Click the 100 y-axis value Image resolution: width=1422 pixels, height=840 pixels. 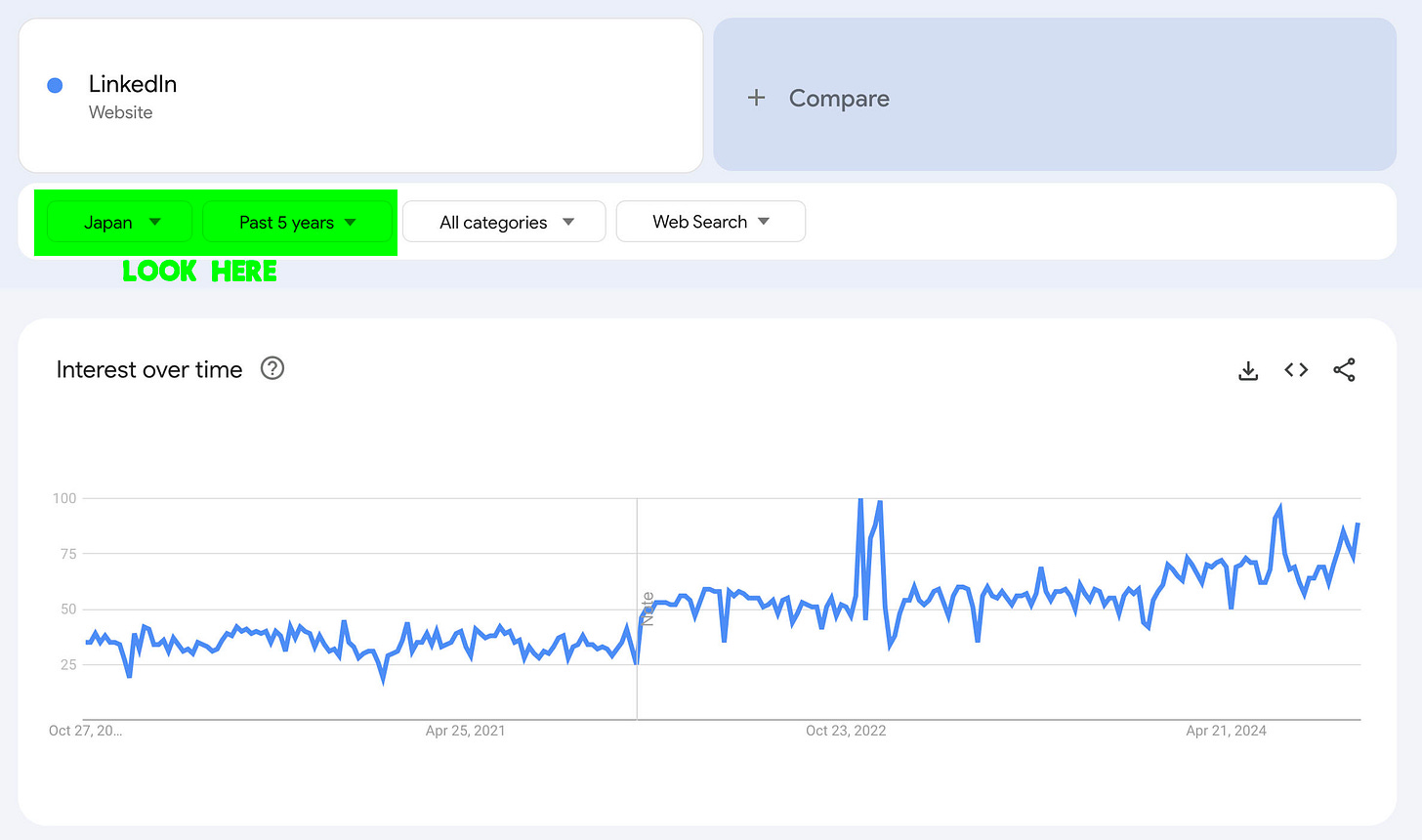coord(64,498)
